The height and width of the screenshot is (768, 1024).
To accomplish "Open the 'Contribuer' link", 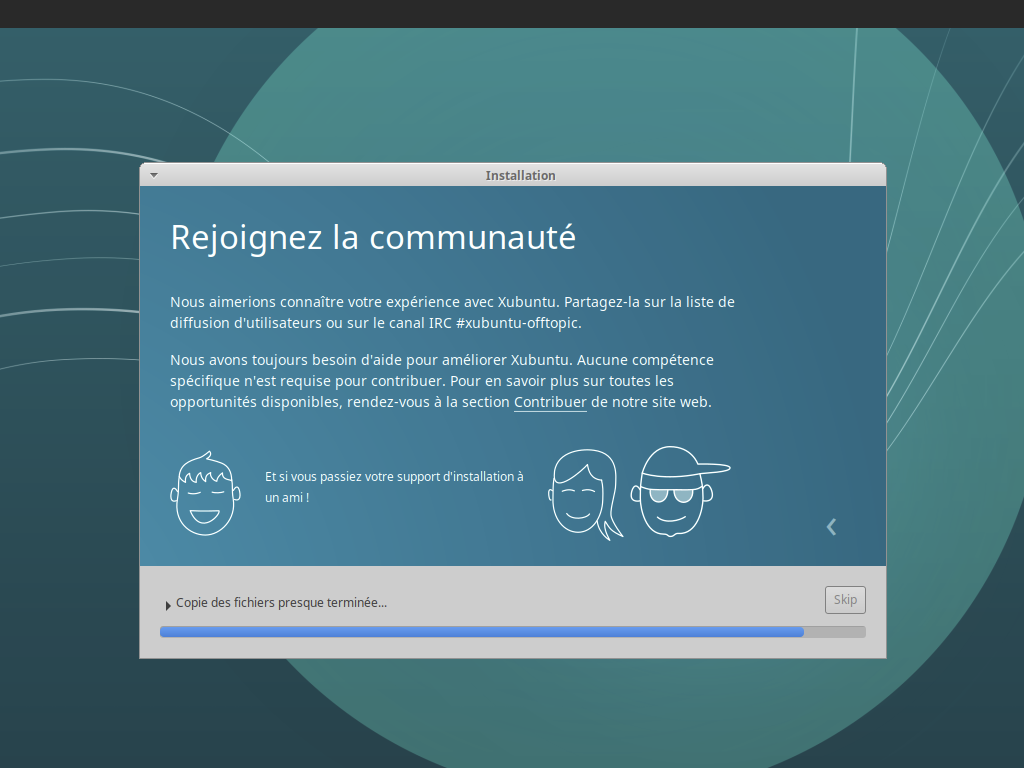I will 550,402.
